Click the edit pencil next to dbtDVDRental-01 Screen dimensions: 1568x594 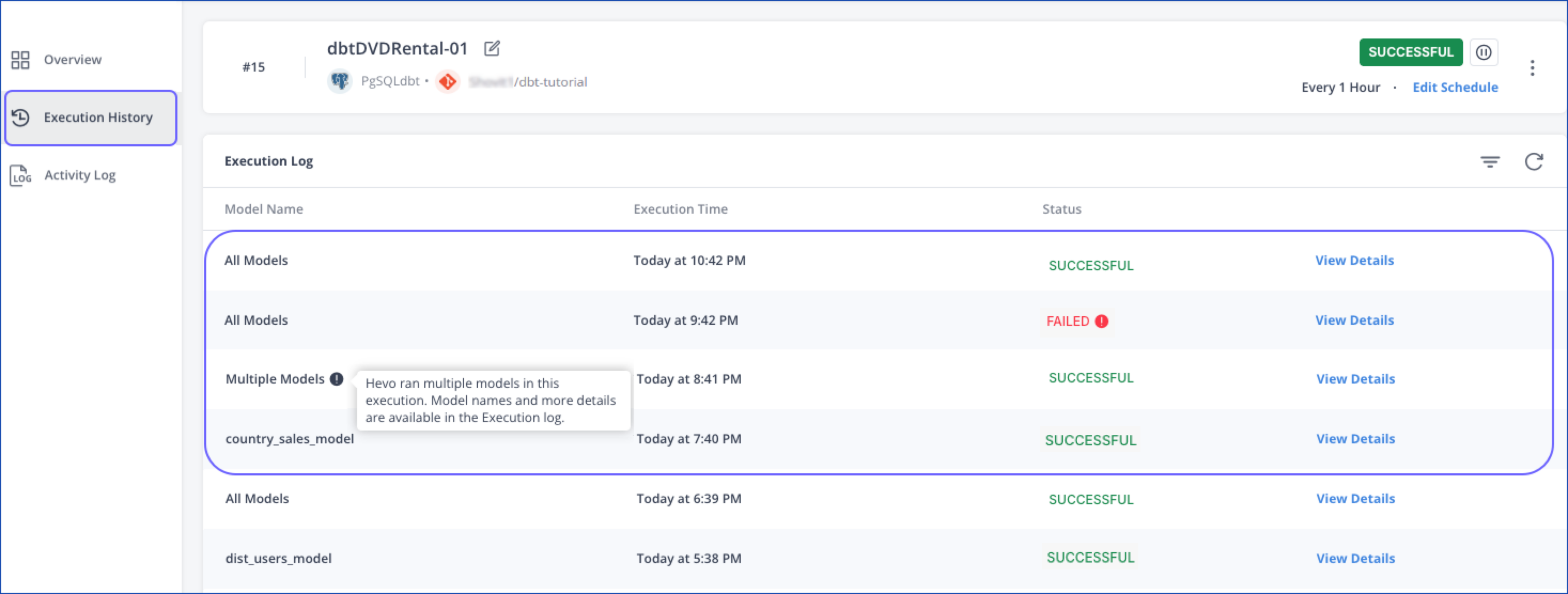point(492,48)
